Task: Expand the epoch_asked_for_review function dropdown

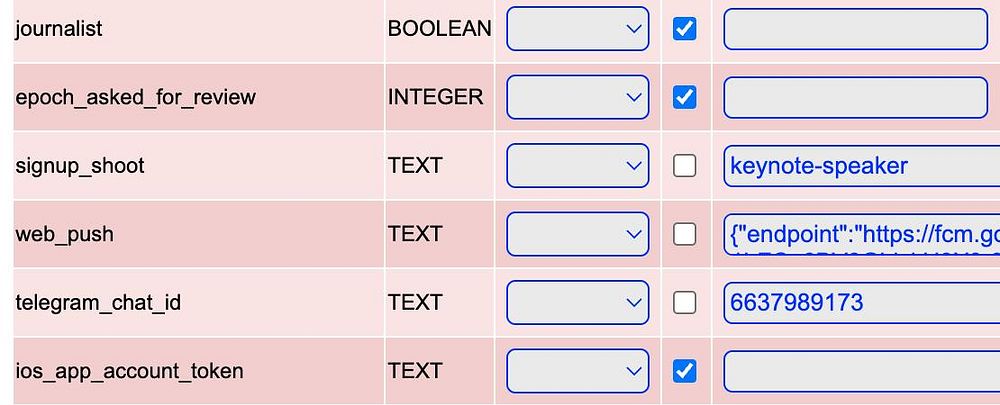Action: (x=578, y=97)
